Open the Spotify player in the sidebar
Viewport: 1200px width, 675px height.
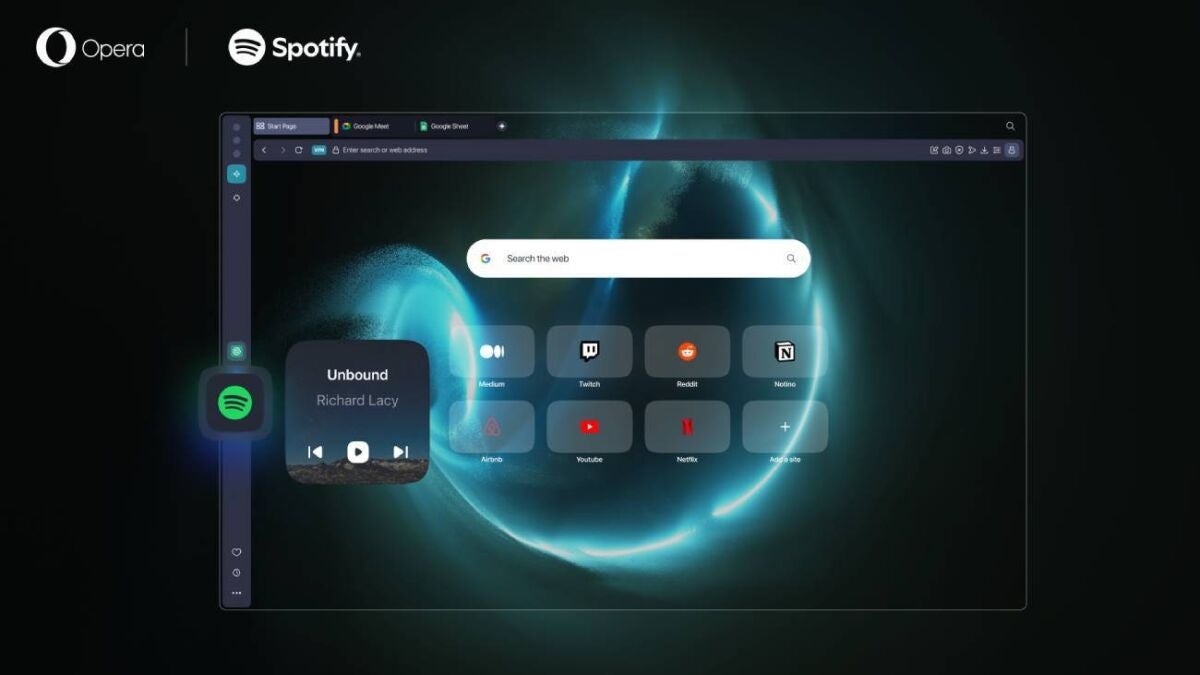click(235, 404)
